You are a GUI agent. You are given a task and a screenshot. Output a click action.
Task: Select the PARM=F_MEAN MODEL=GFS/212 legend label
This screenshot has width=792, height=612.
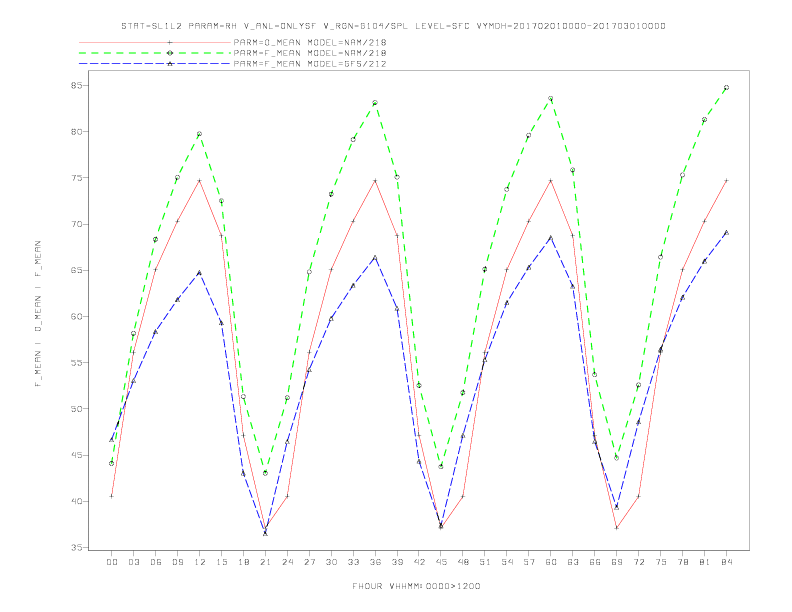coord(310,64)
